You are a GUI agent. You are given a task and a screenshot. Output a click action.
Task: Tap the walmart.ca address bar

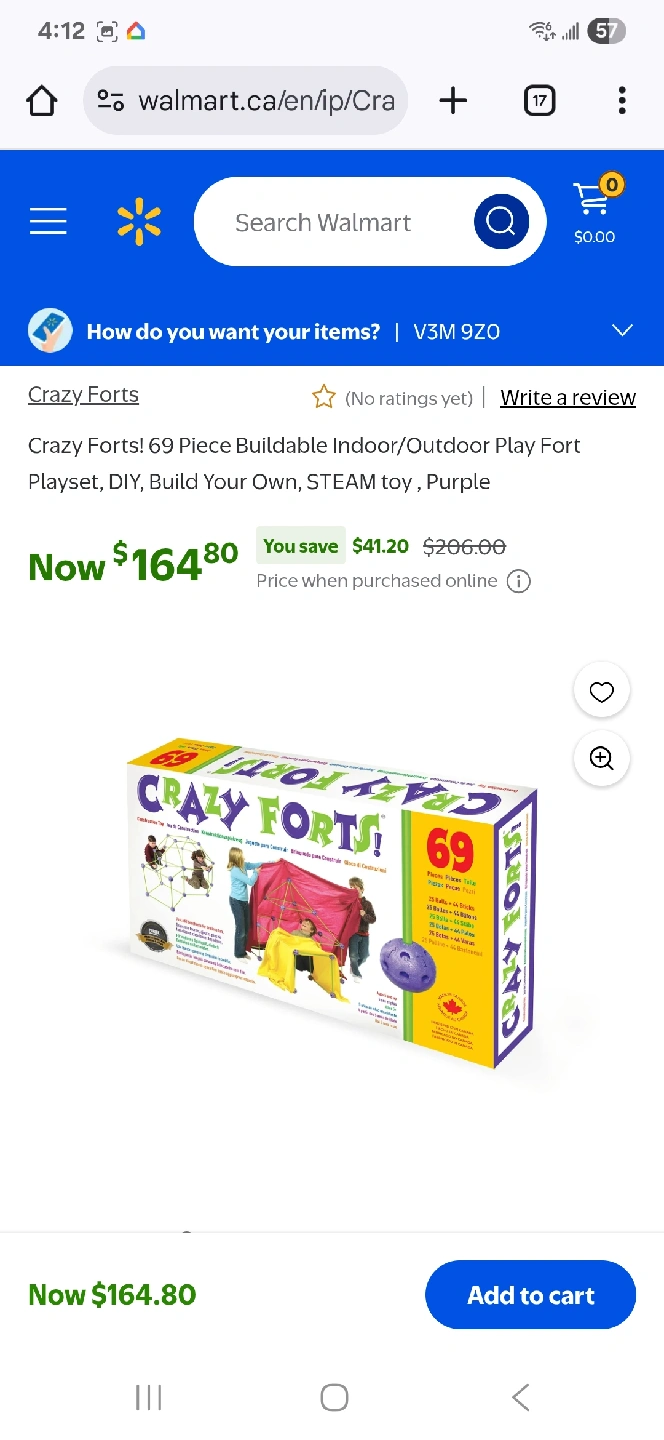click(x=245, y=100)
